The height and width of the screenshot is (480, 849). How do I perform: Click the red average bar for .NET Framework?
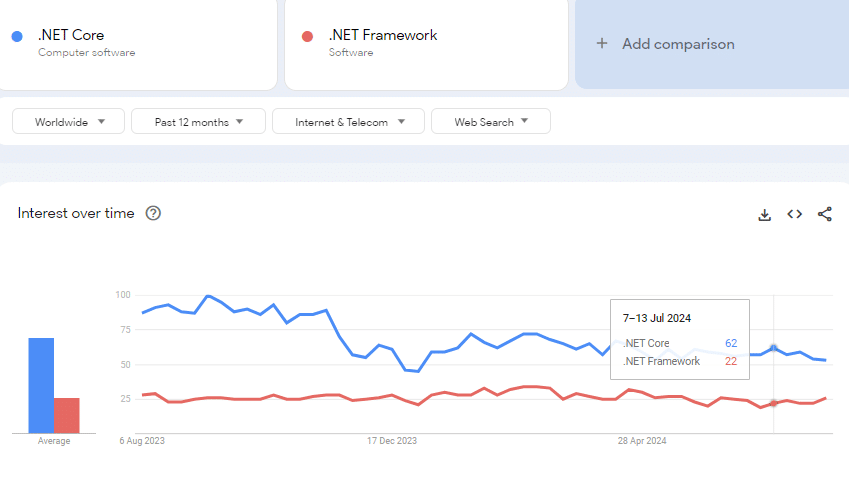click(x=66, y=415)
